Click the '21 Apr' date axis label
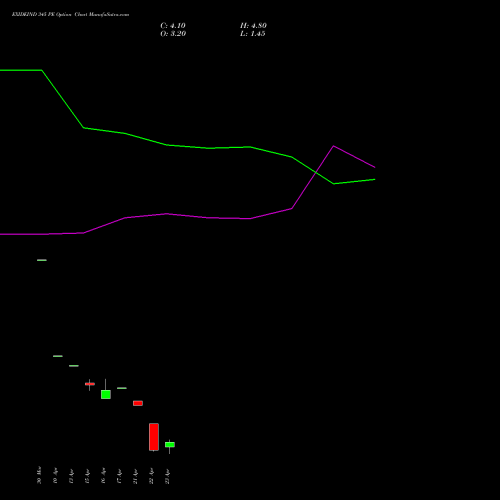The height and width of the screenshot is (500, 500). (x=135, y=476)
